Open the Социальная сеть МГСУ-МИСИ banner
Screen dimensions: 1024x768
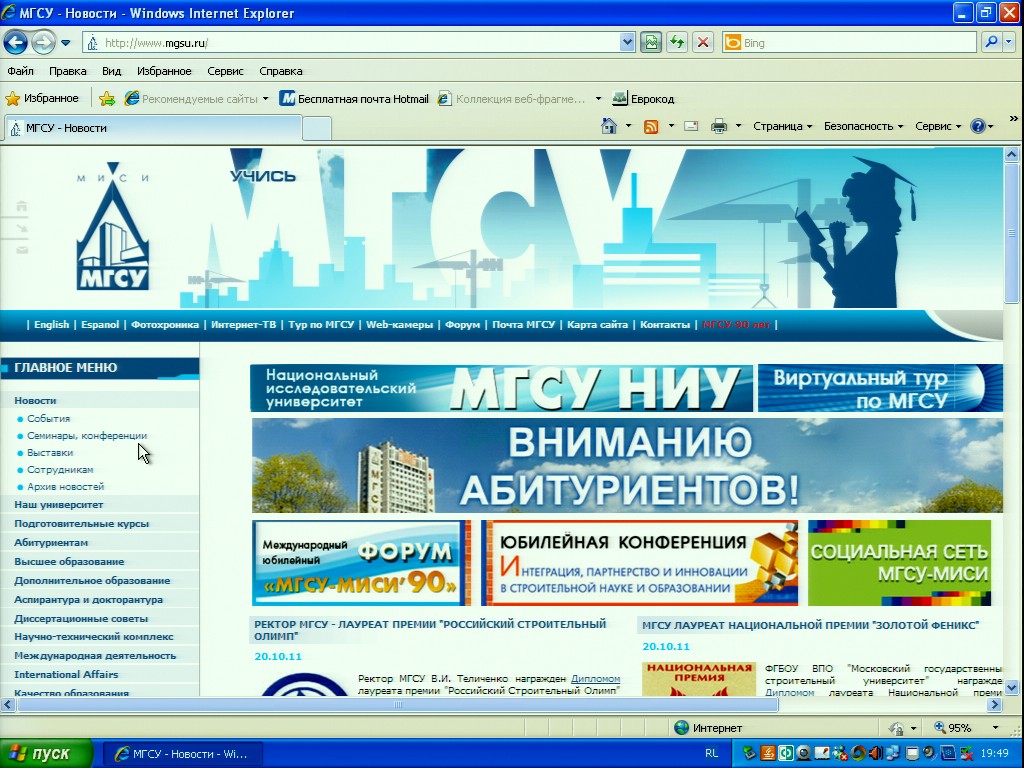pyautogui.click(x=899, y=563)
